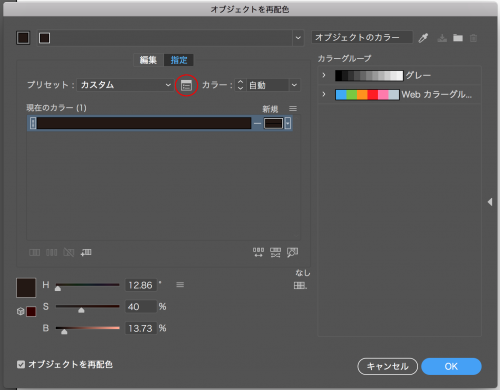Viewport: 500px width, 390px height.
Task: Step the カラー count value
Action: pos(240,85)
